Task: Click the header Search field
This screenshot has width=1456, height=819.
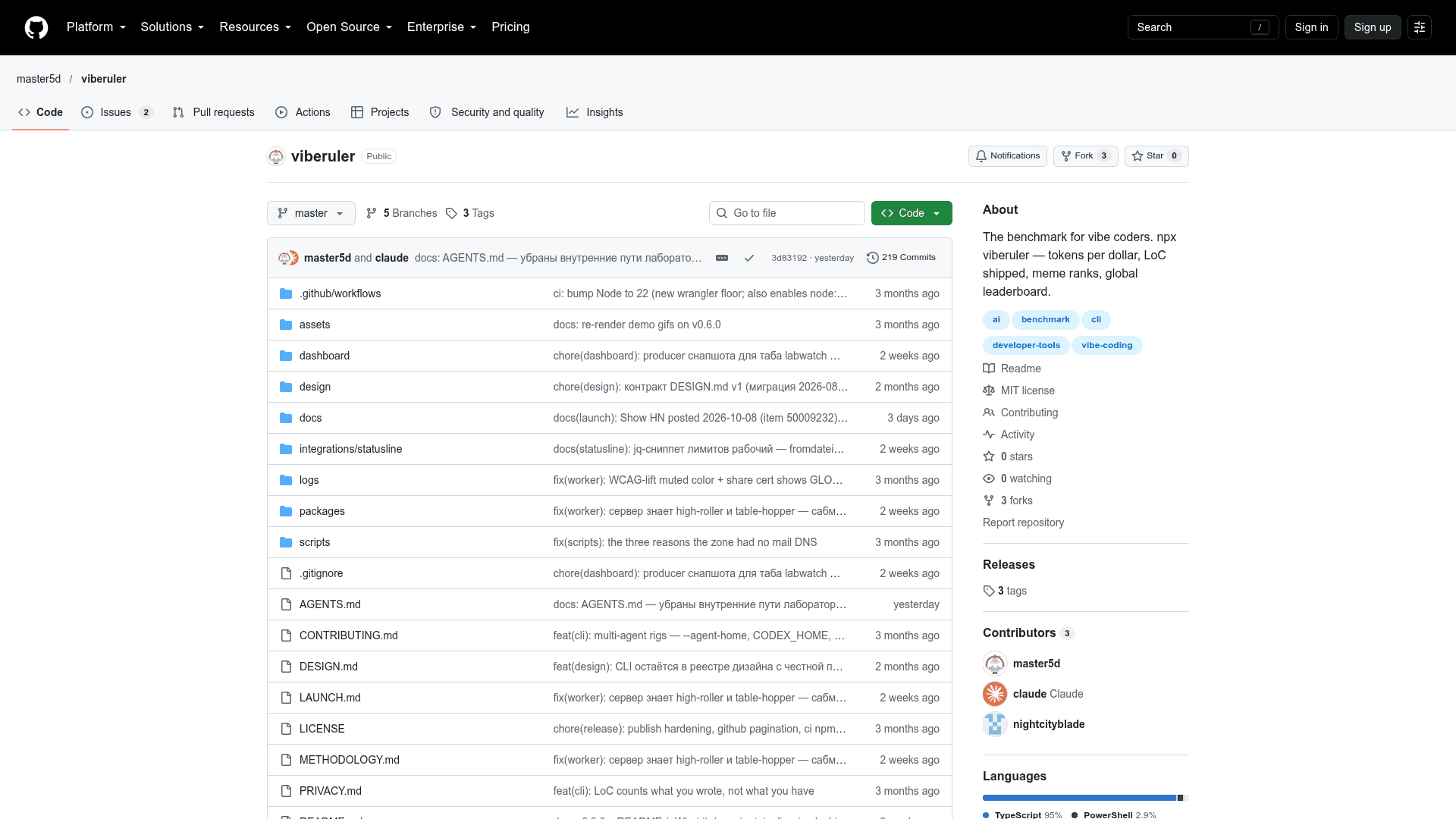Action: click(1203, 27)
